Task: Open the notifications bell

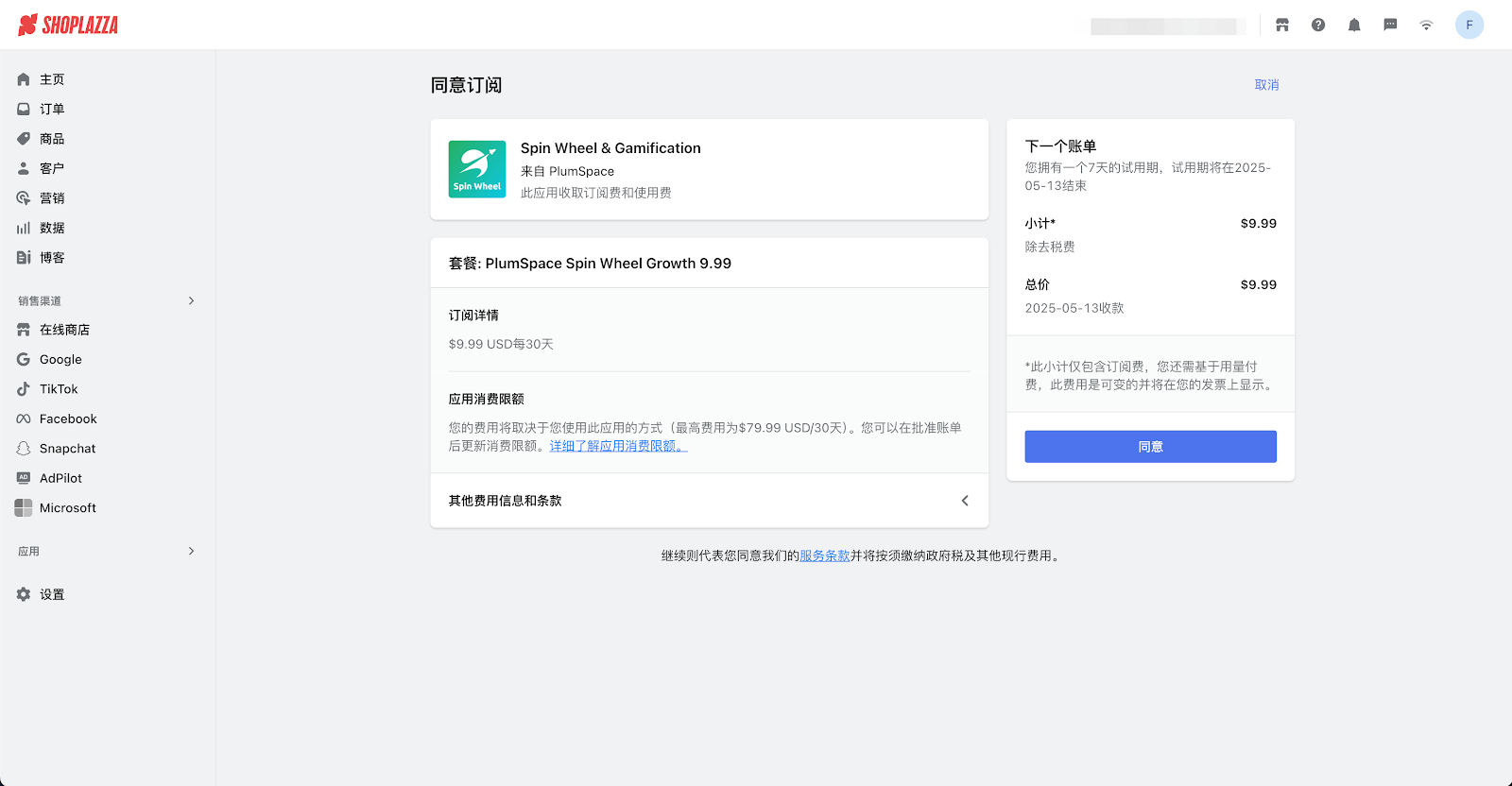Action: click(x=1354, y=26)
